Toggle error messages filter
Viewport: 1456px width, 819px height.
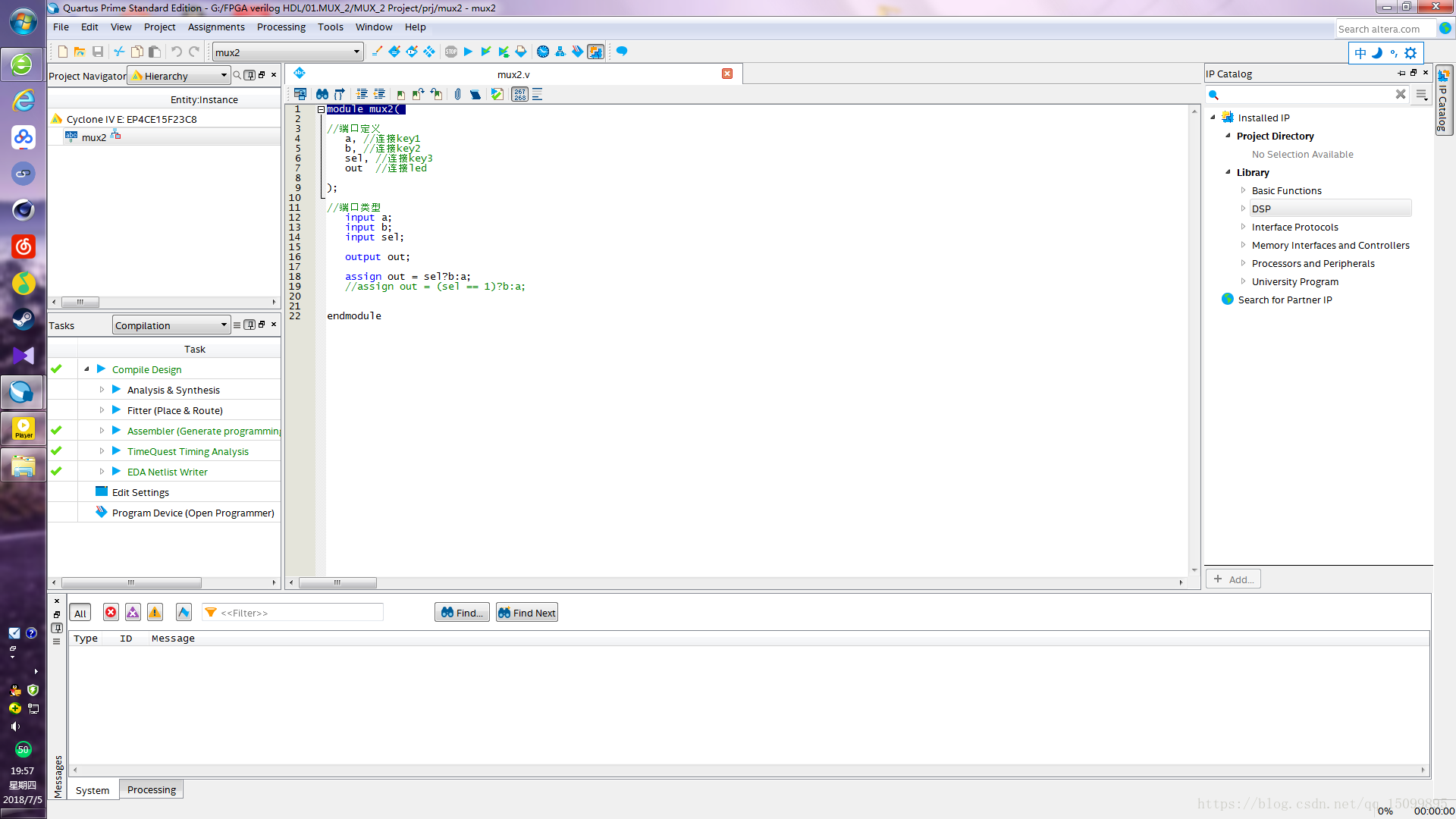coord(111,613)
